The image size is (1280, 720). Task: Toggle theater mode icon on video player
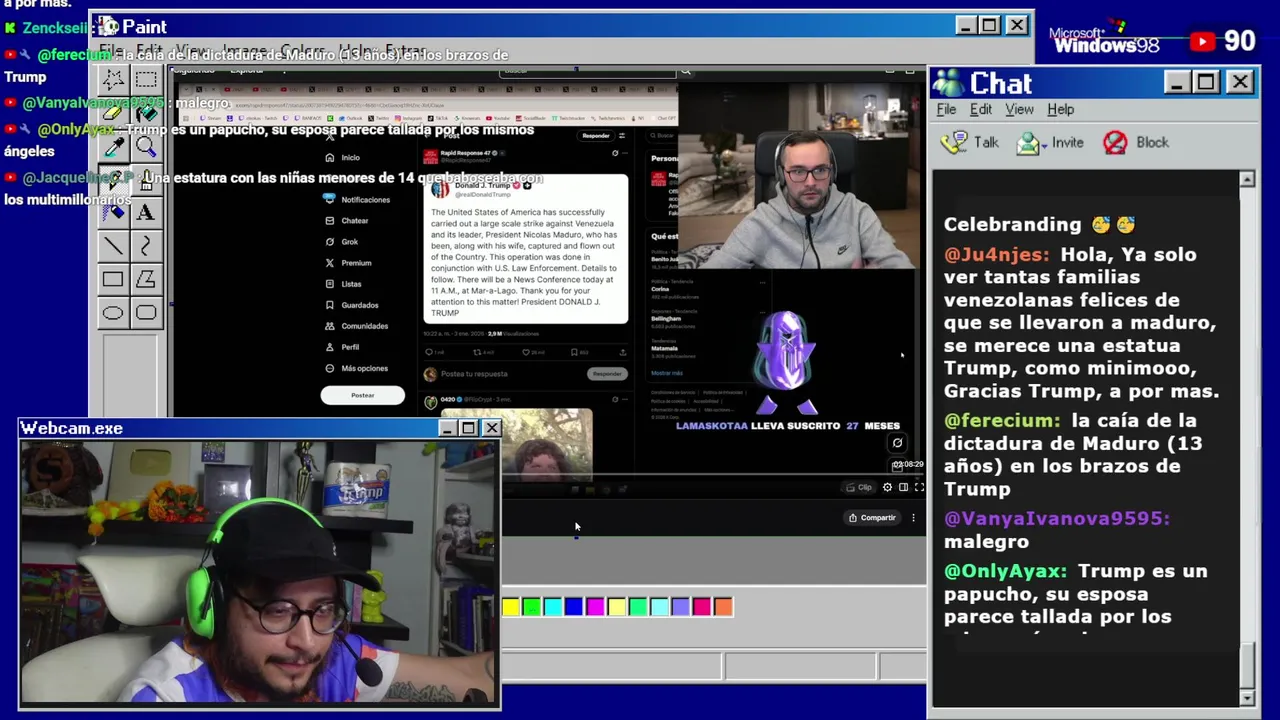click(x=903, y=487)
